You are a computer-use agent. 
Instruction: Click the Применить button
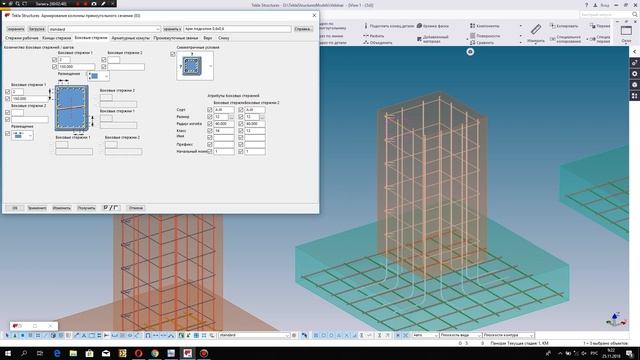point(37,208)
